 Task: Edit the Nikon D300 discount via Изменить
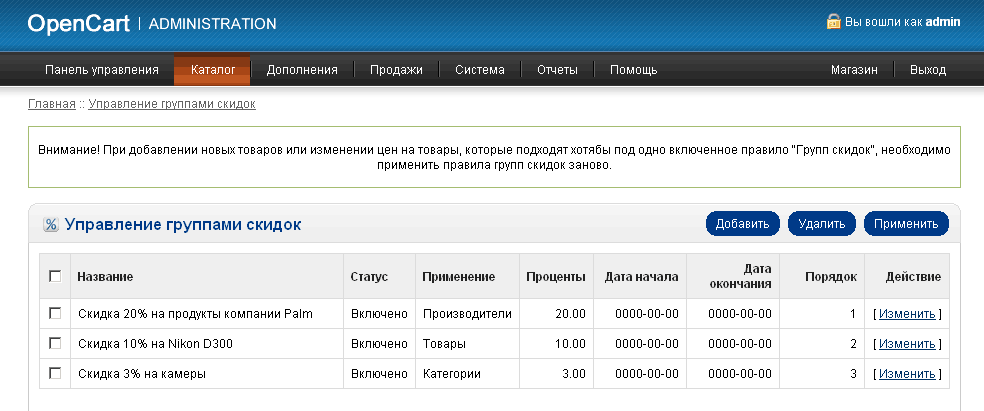(907, 344)
